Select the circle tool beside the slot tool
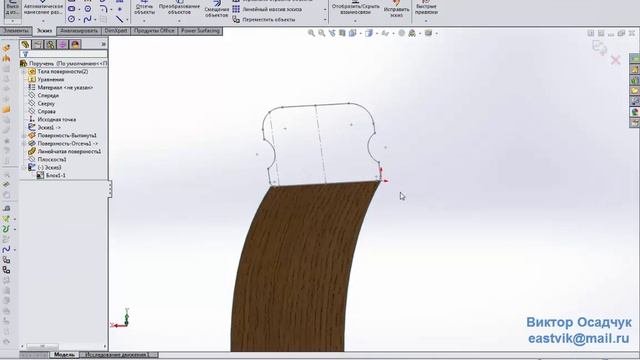The height and width of the screenshot is (360, 640). point(88,9)
